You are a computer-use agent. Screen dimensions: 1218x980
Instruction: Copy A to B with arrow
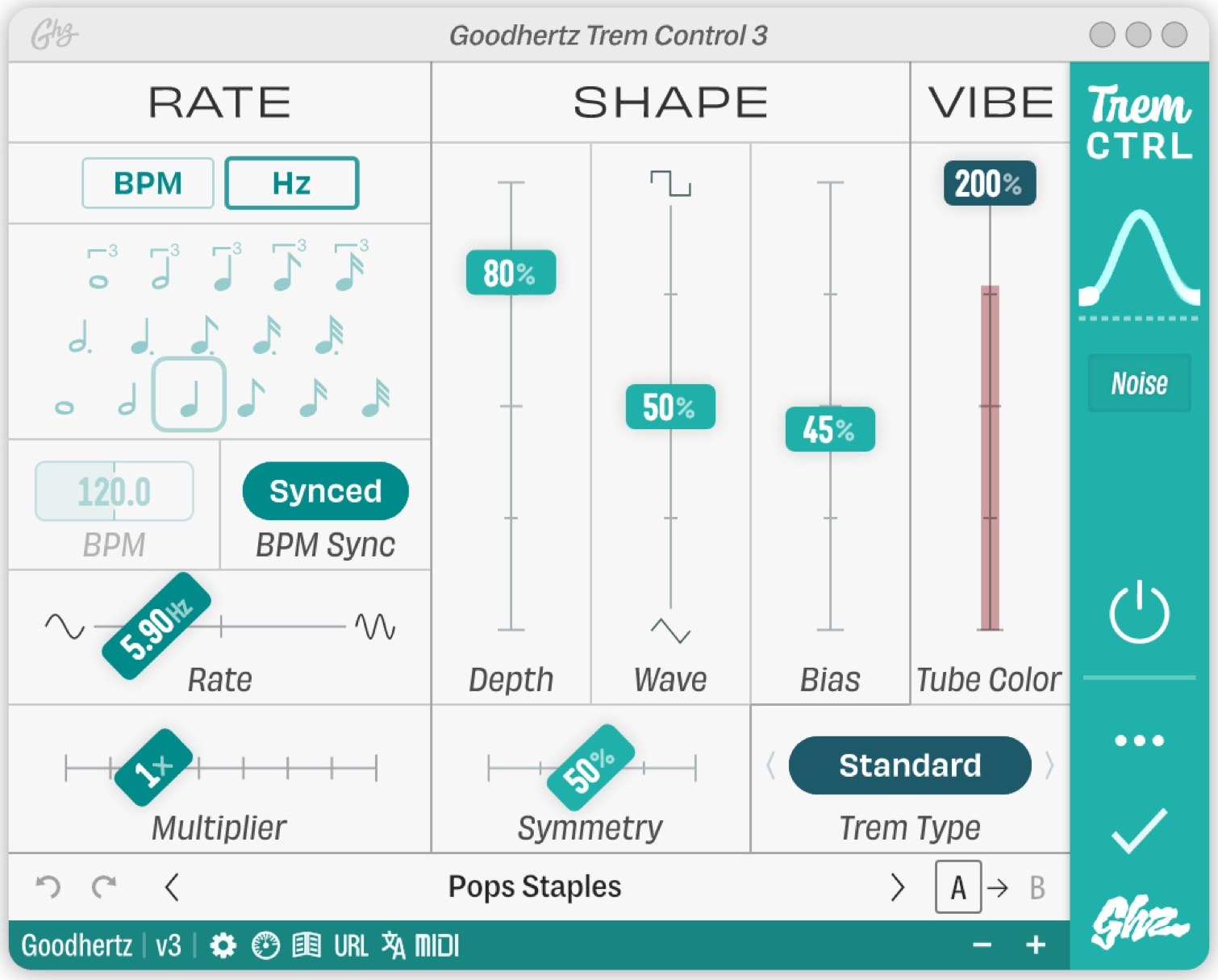pyautogui.click(x=999, y=888)
